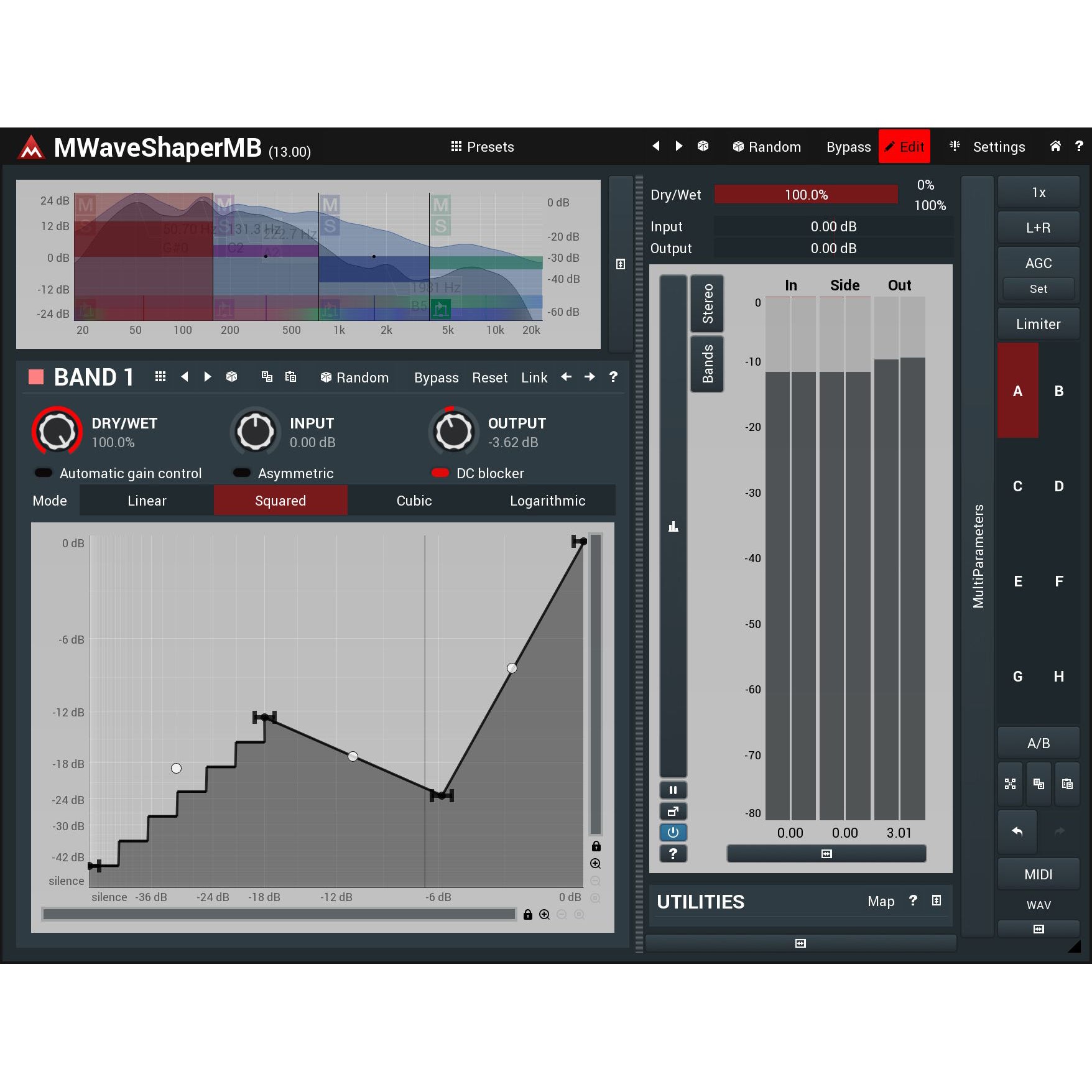Toggle Automatic gain control switch
The image size is (1092, 1092).
click(x=44, y=473)
